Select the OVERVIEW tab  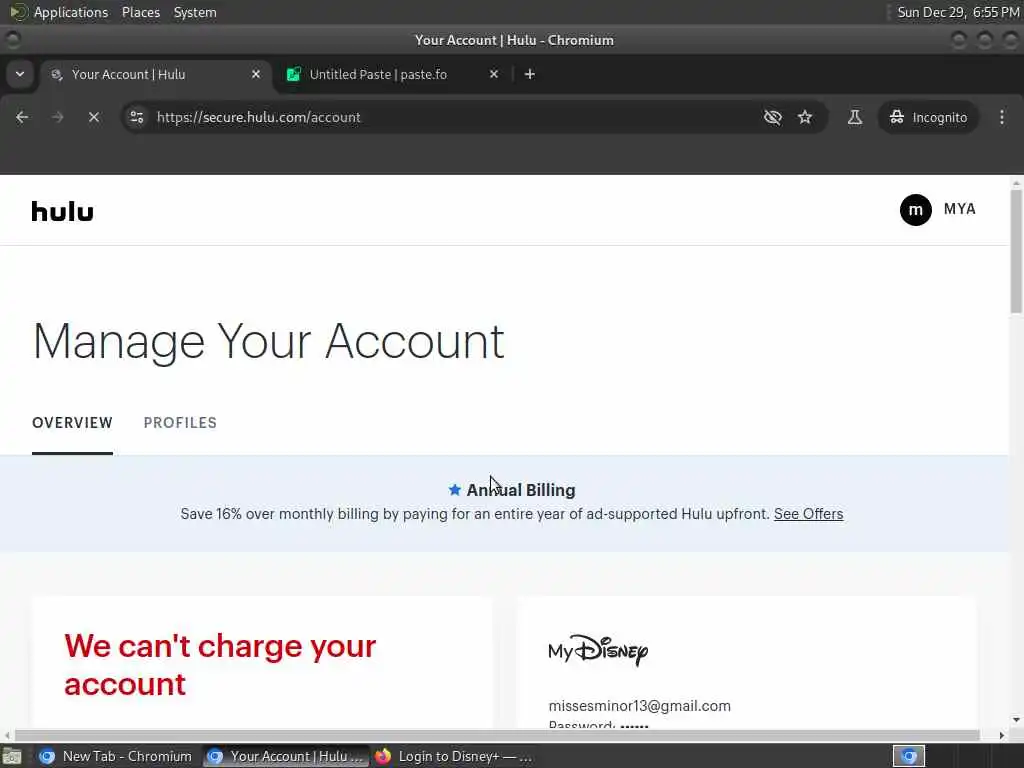click(72, 423)
